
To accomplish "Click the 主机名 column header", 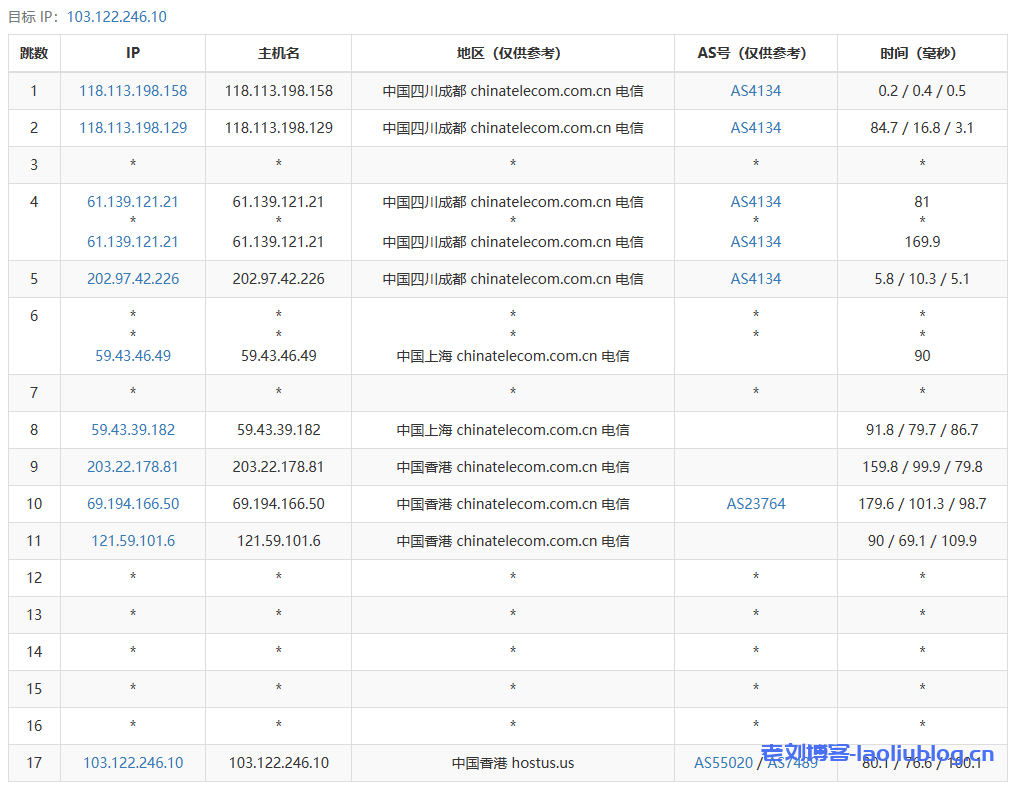I will [x=278, y=54].
